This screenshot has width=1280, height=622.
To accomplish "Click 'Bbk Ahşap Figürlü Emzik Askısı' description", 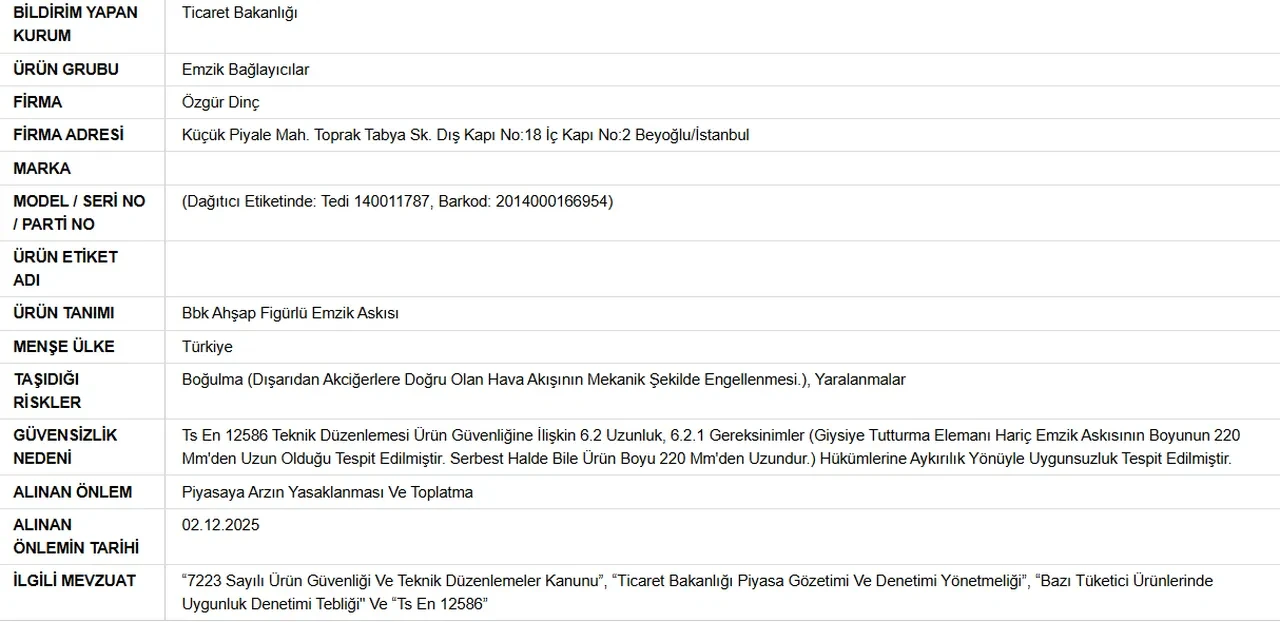I will tap(290, 313).
